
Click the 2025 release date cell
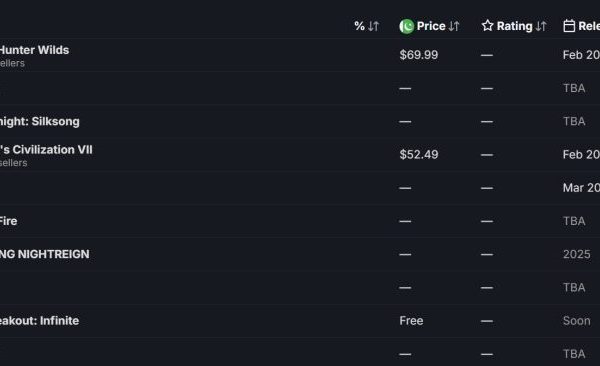click(x=576, y=254)
